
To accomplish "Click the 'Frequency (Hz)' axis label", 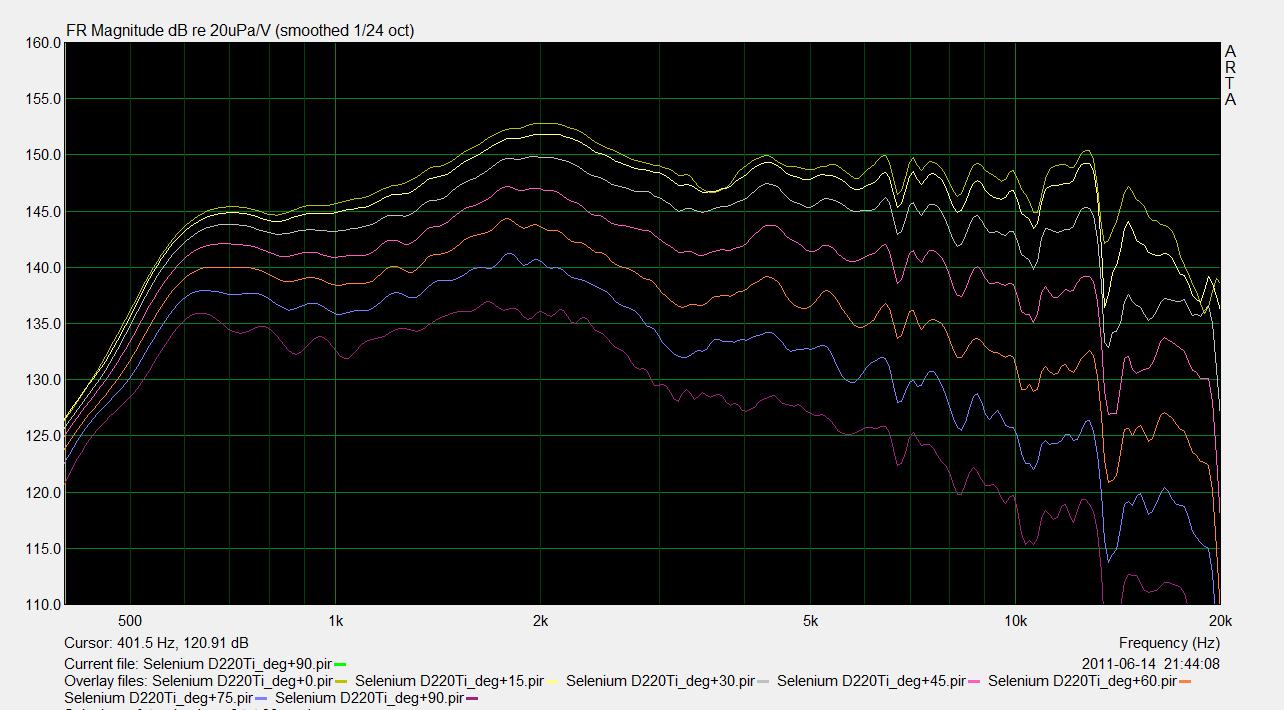I will [1169, 643].
